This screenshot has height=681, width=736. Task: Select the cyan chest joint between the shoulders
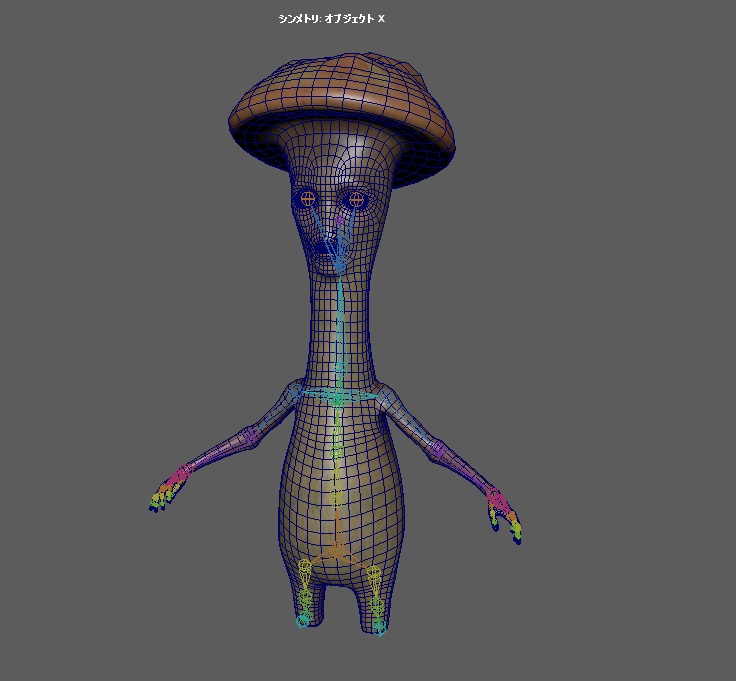338,398
